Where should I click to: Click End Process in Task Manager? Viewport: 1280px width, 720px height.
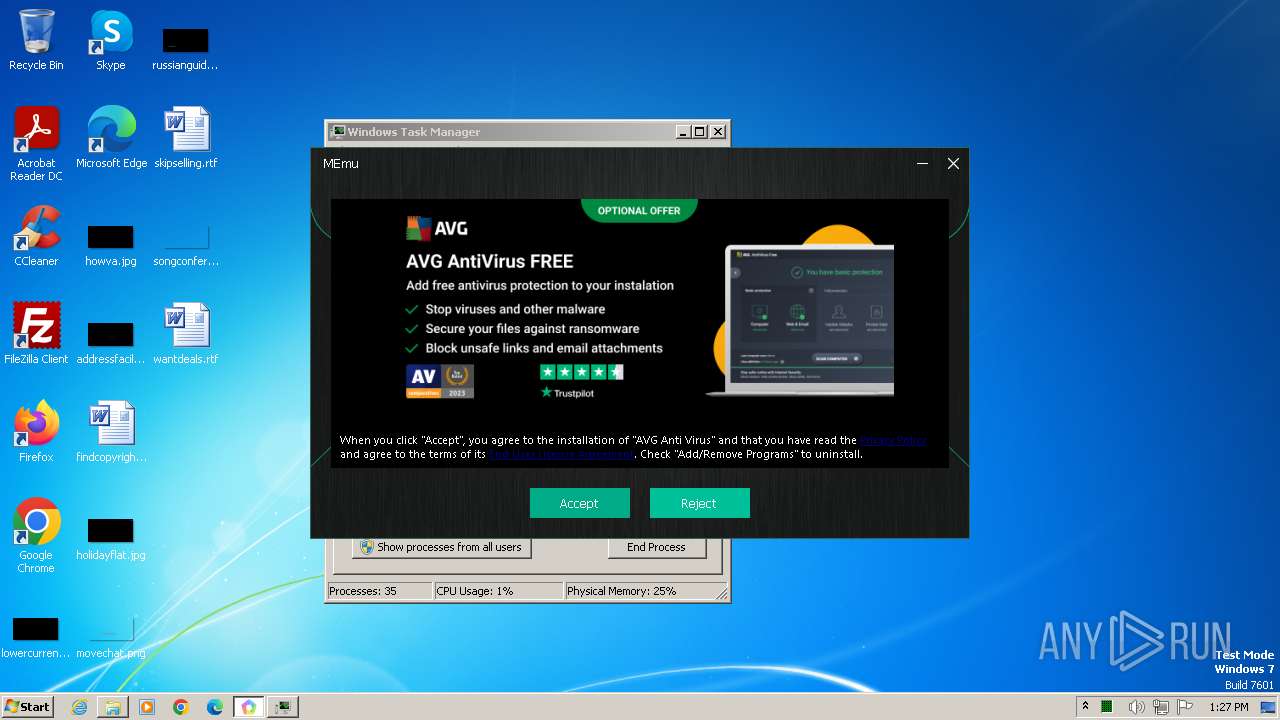point(656,547)
